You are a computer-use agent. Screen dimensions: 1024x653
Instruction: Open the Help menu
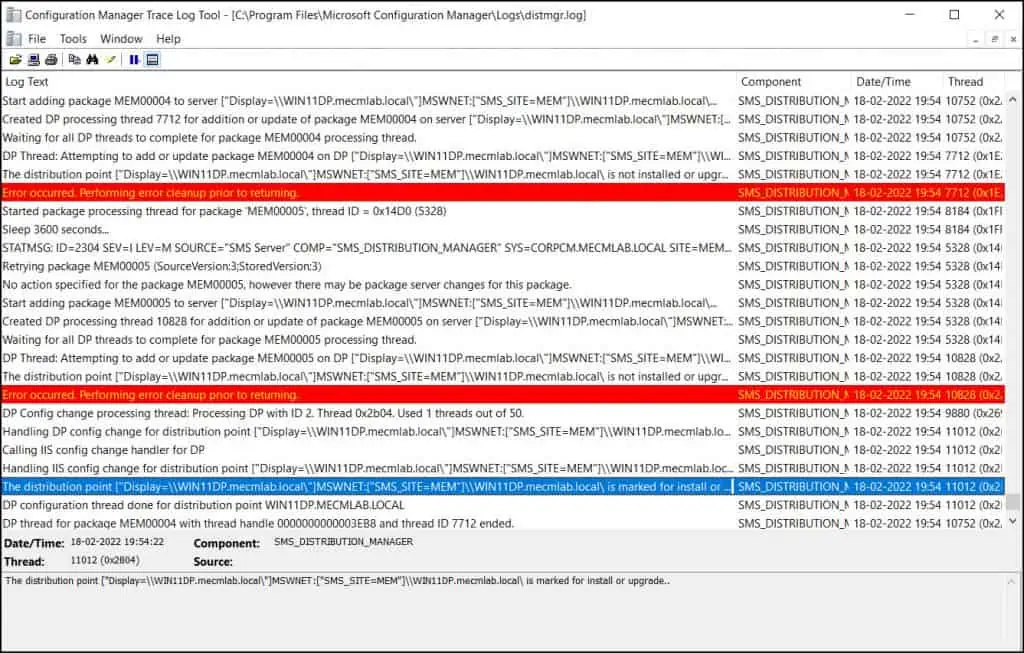click(x=169, y=39)
